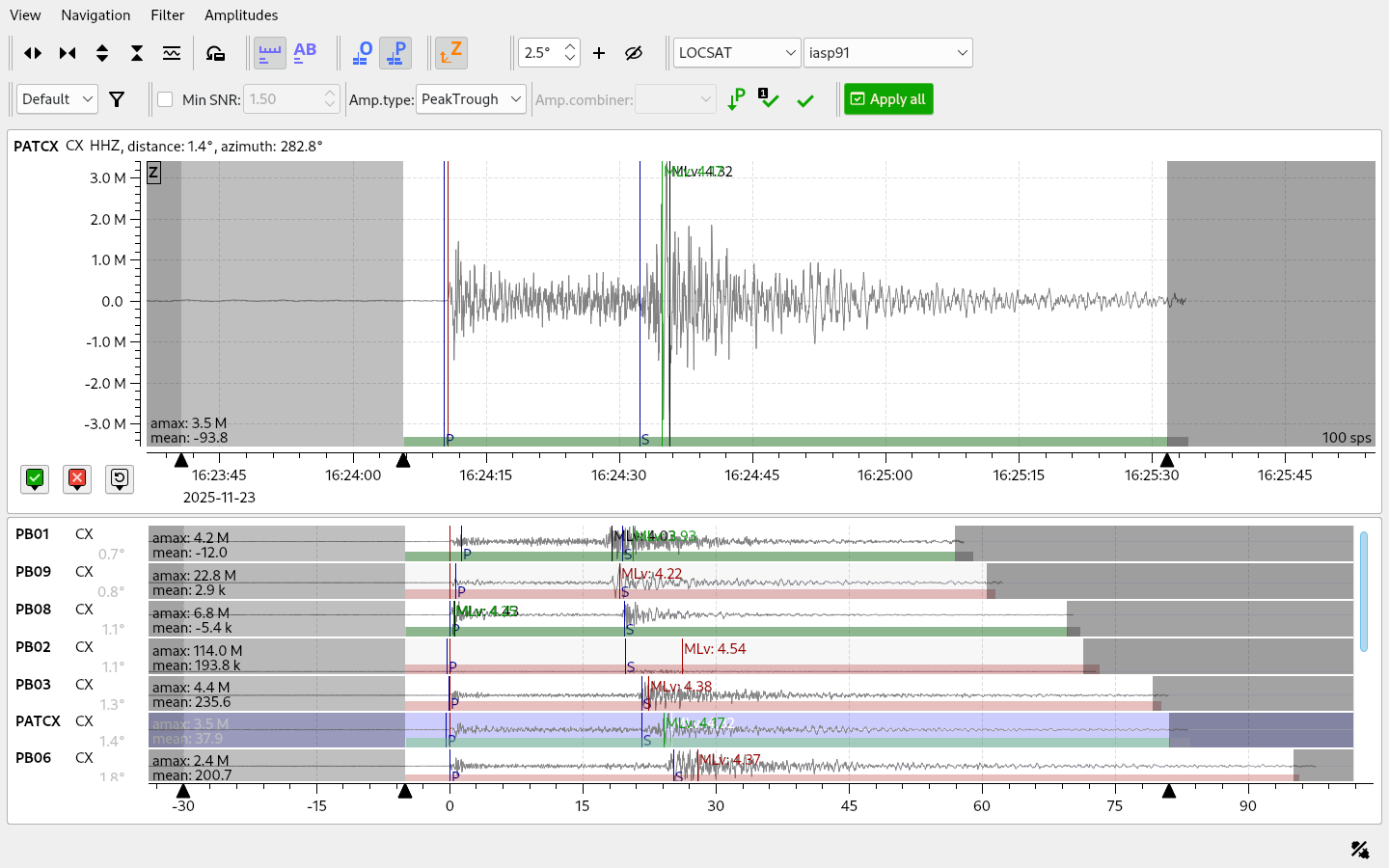This screenshot has height=868, width=1389.
Task: Open the Amp.type PeakTrough dropdown
Action: click(471, 99)
